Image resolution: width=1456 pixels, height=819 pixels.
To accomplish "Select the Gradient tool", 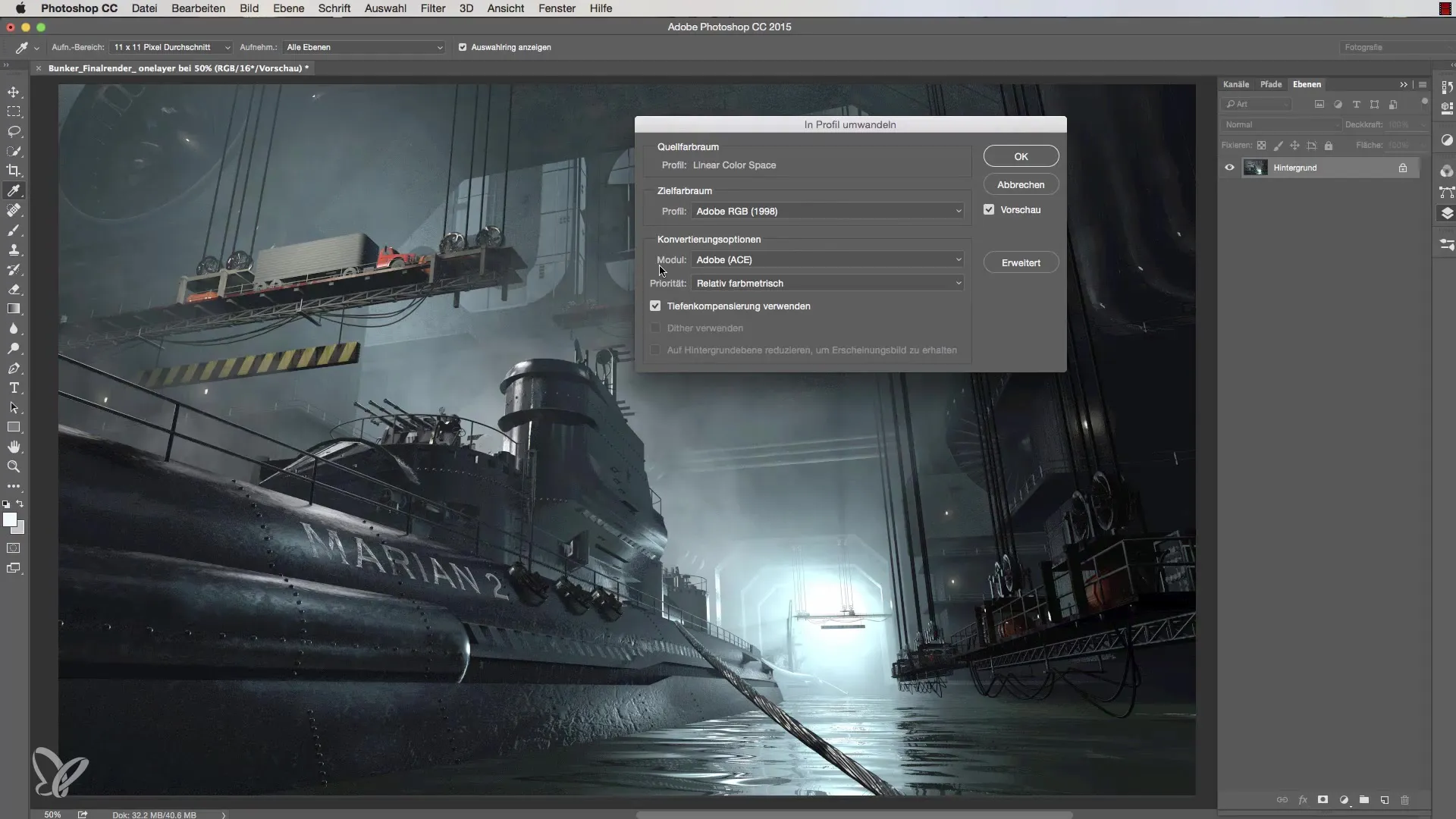I will (14, 309).
